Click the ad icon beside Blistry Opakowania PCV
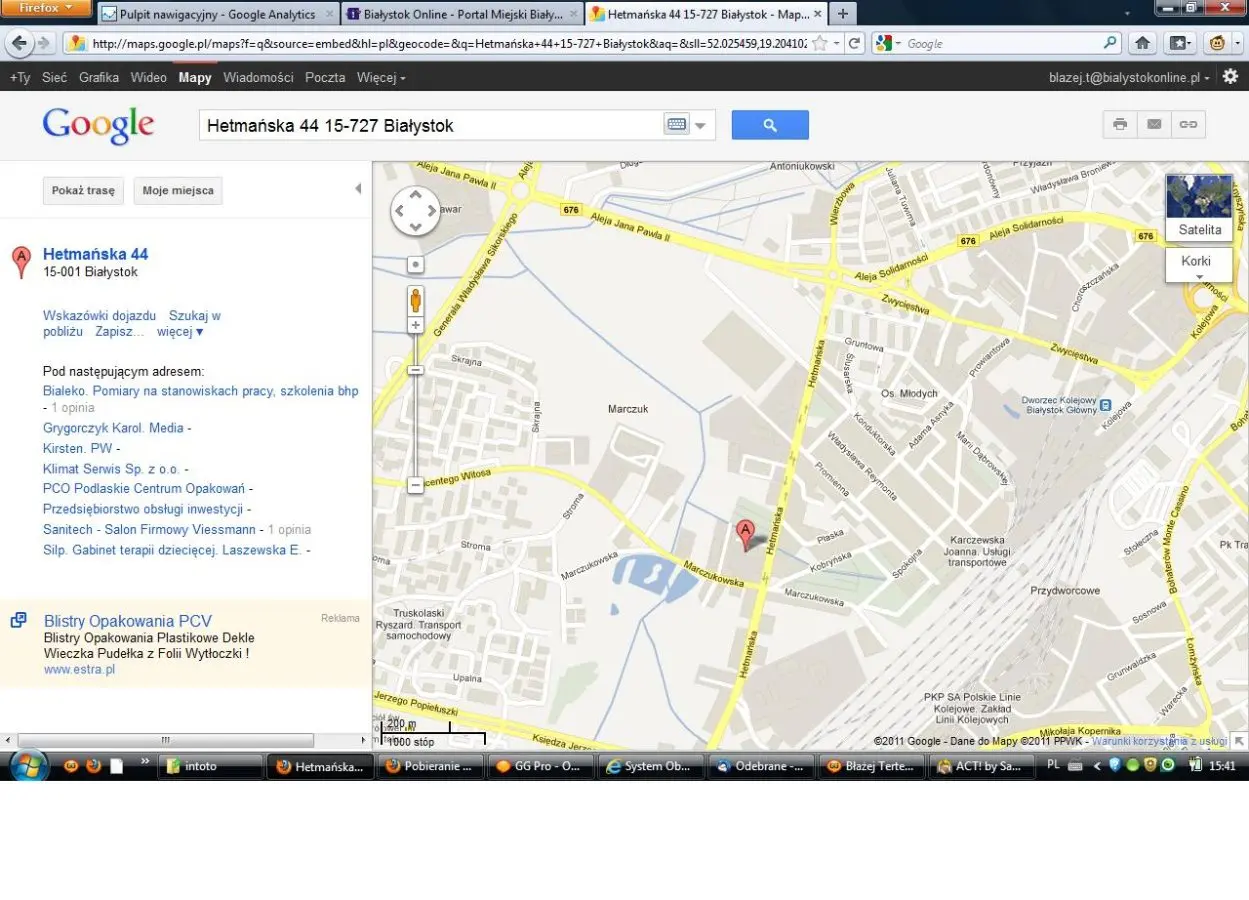The height and width of the screenshot is (900, 1249). pos(19,620)
